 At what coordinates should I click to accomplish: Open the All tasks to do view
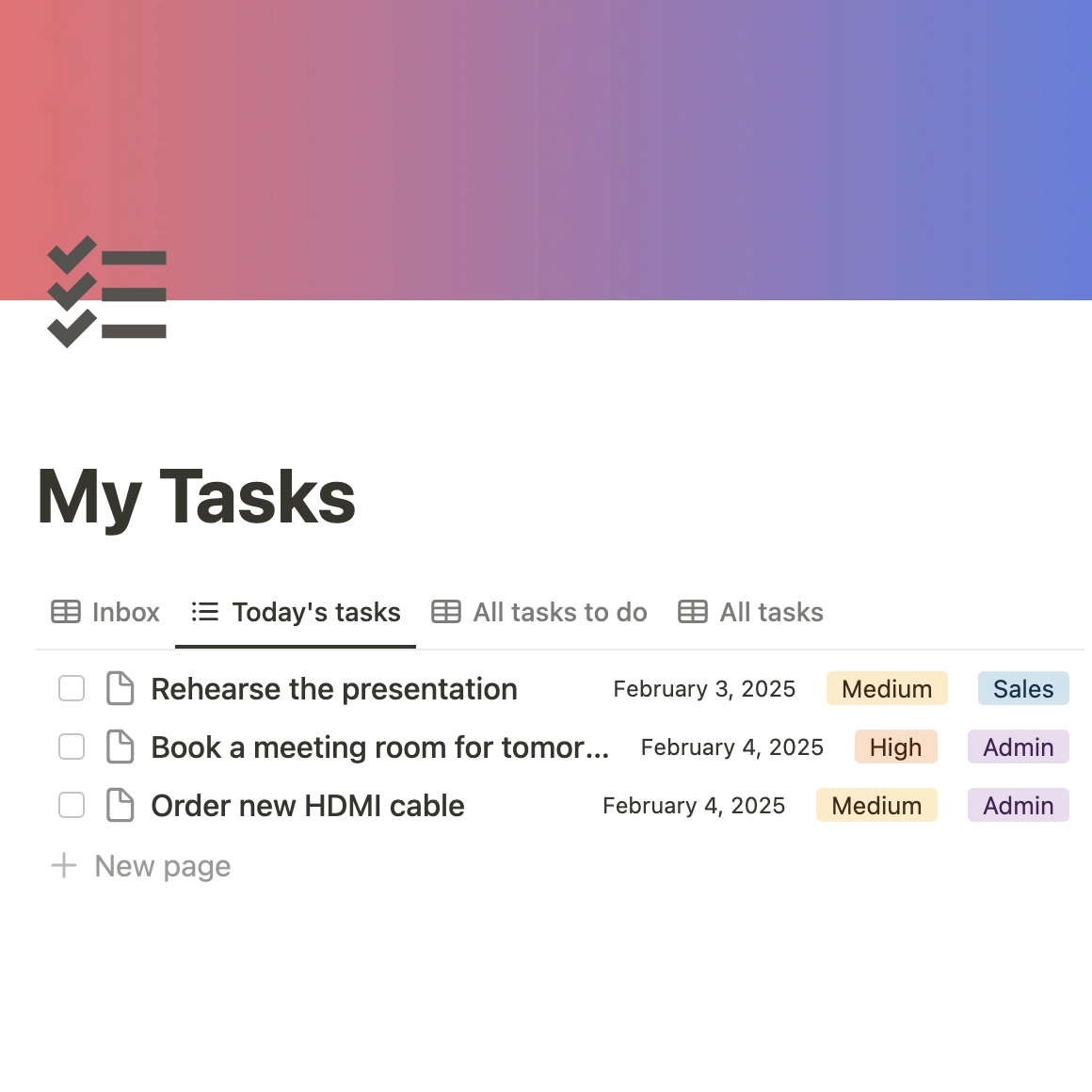[559, 612]
